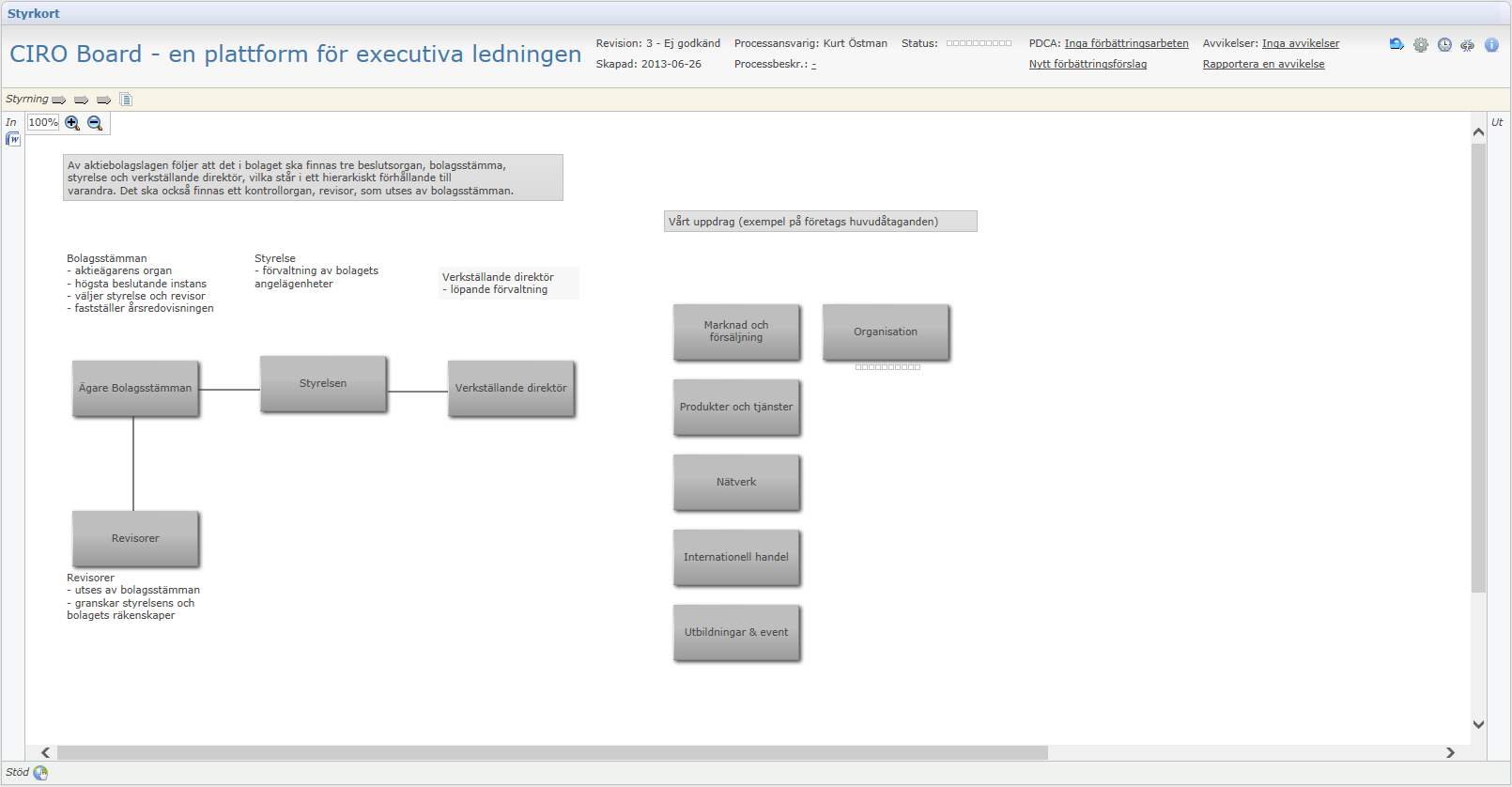Click the Status progress squares in header

coord(979,43)
